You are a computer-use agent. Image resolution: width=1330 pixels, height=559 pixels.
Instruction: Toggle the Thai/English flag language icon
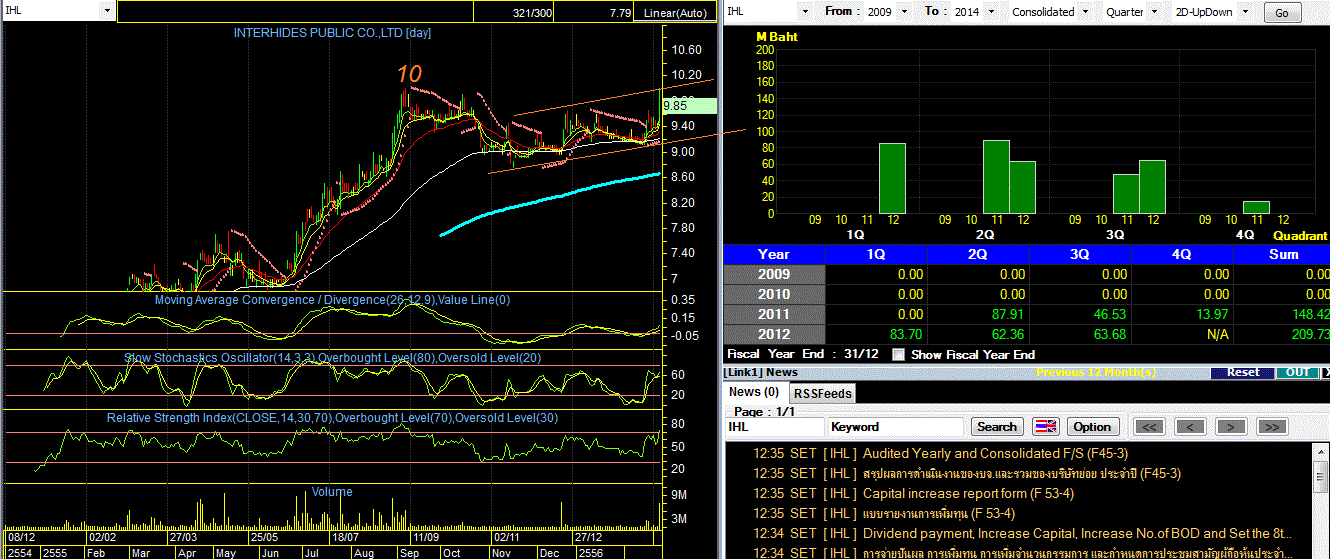pos(1044,426)
